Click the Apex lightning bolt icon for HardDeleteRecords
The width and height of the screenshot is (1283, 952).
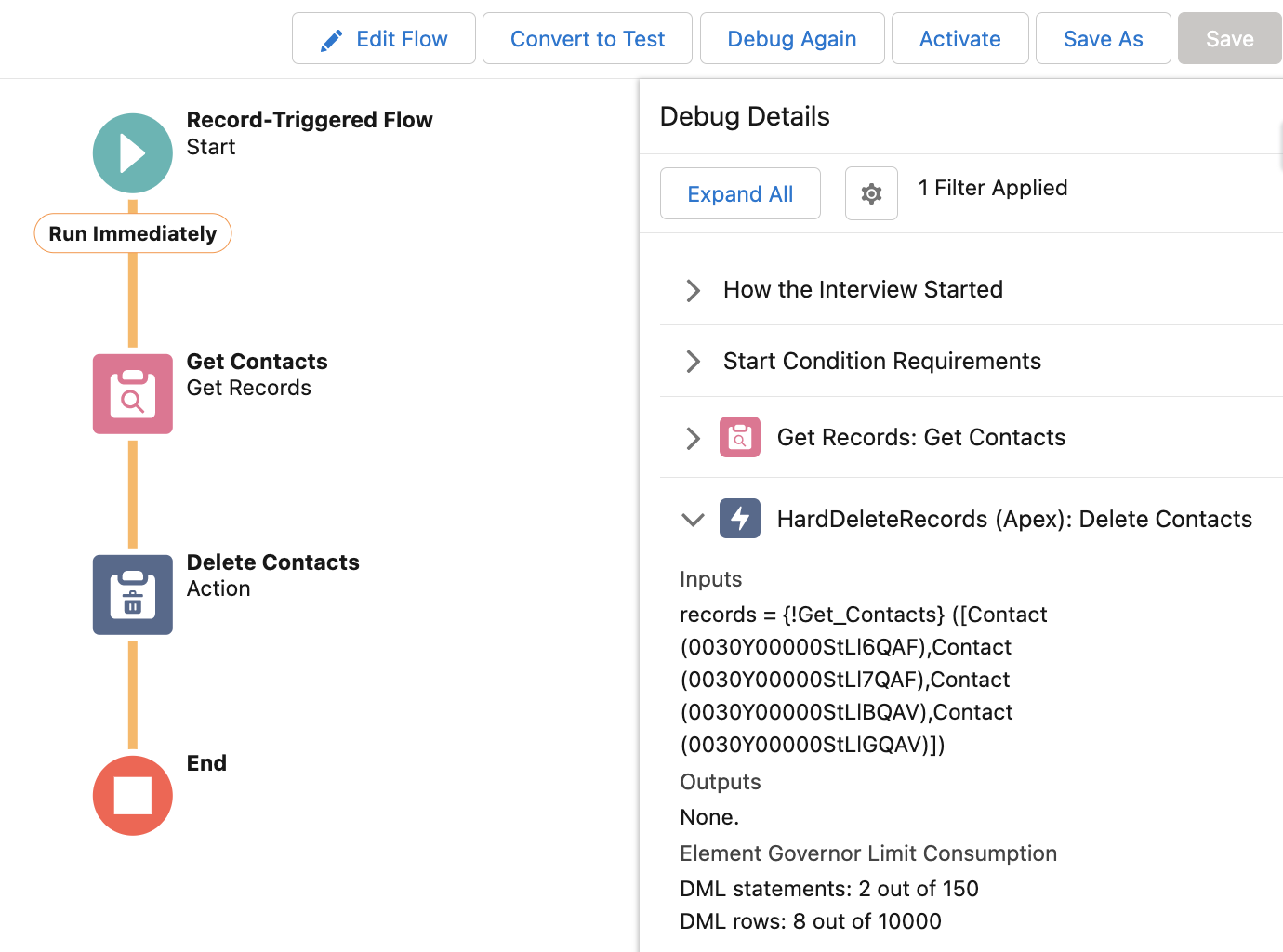pyautogui.click(x=739, y=519)
